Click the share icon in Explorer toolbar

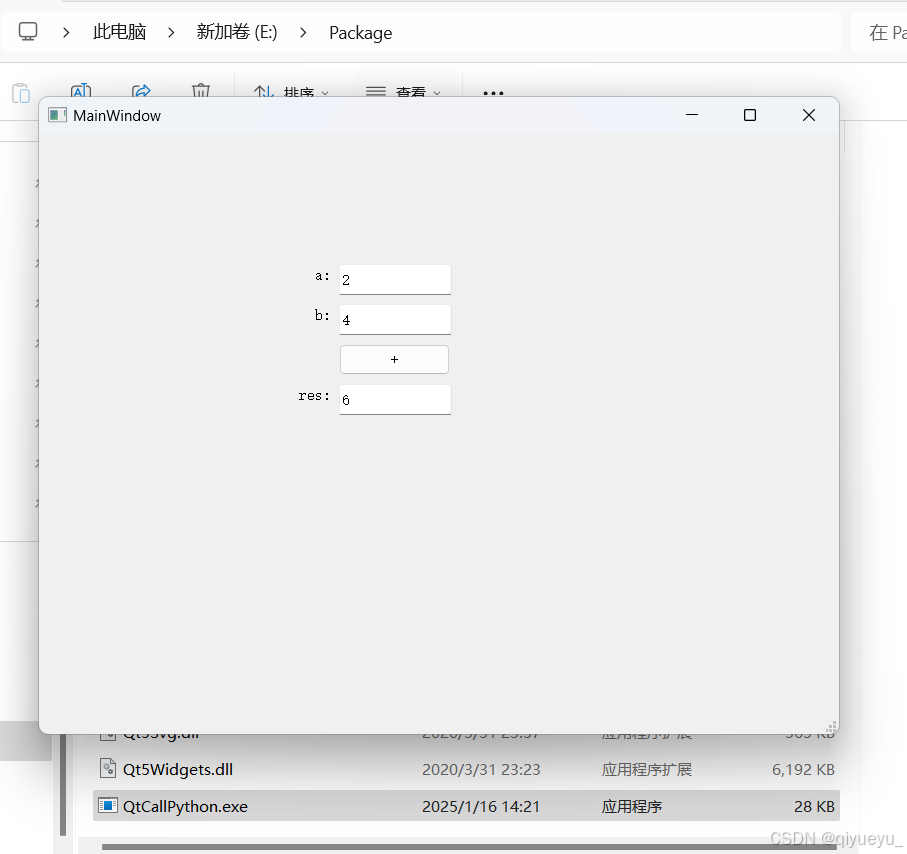(x=142, y=92)
